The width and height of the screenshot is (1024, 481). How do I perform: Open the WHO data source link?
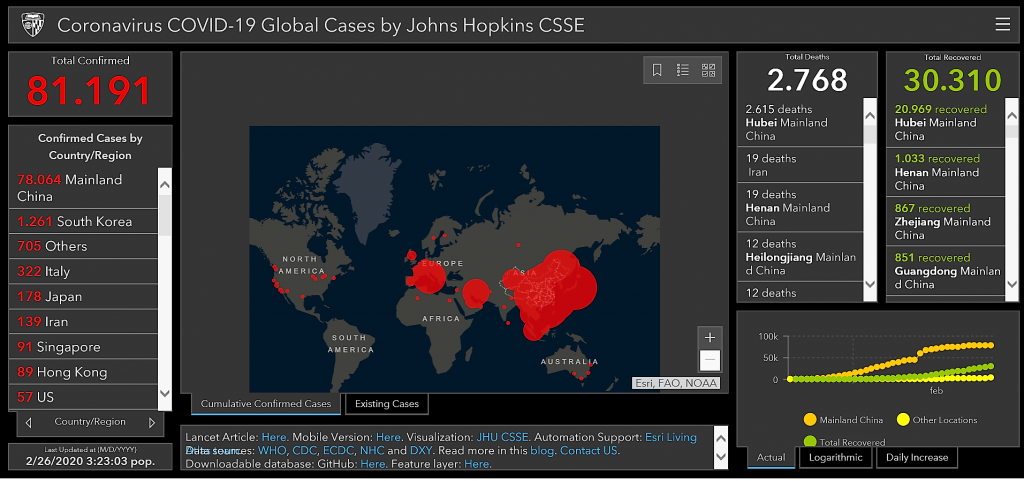(272, 451)
